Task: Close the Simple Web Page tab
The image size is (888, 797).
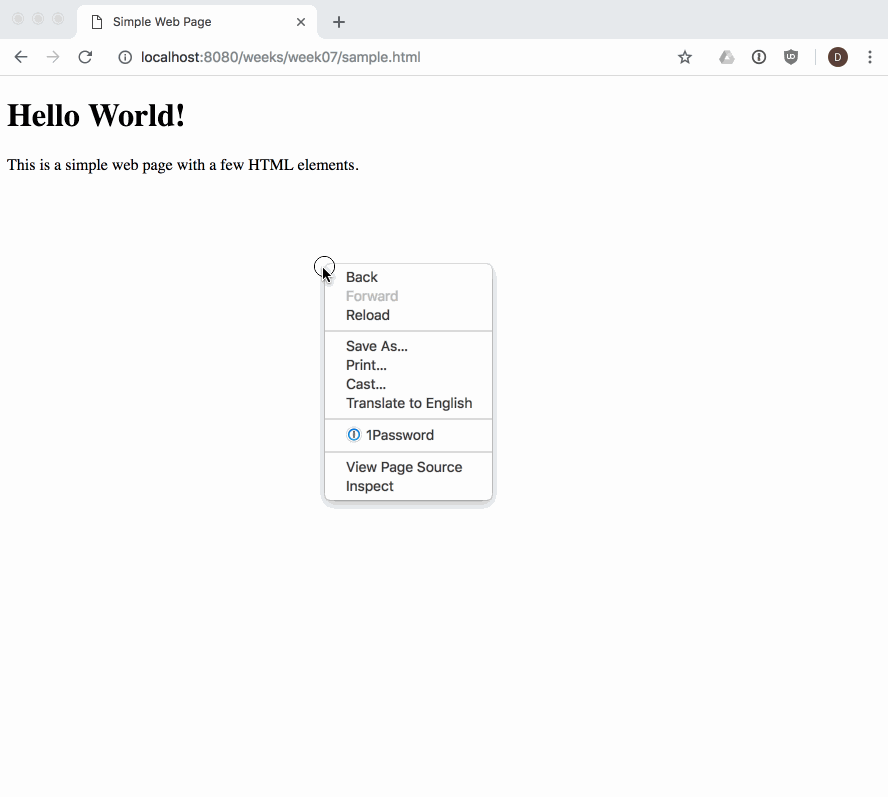Action: (301, 21)
